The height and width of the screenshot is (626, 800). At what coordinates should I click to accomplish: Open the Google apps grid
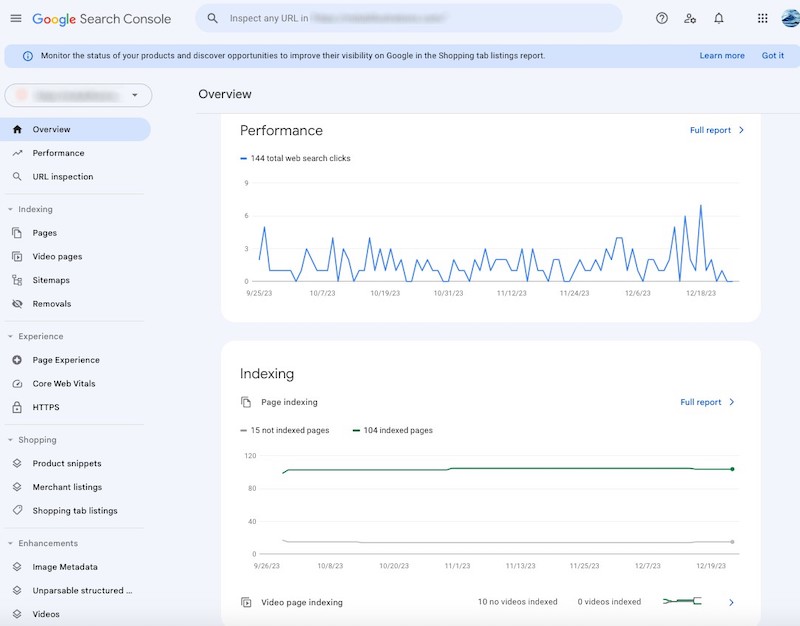pyautogui.click(x=762, y=18)
